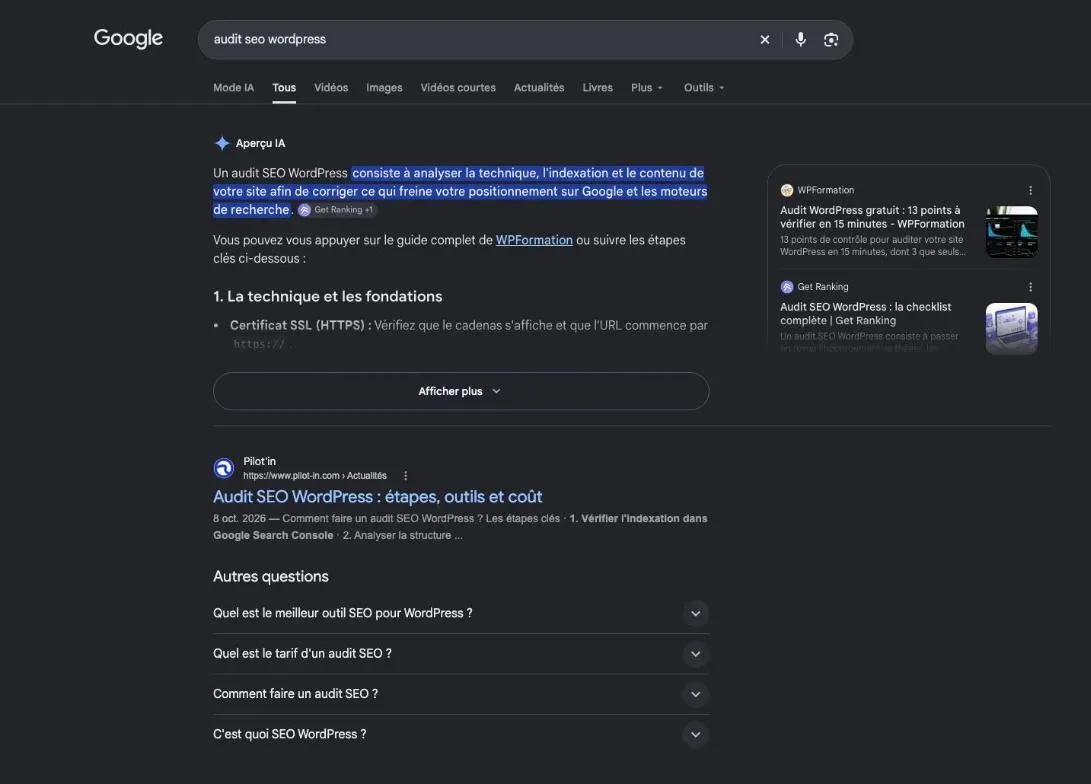Open Actualités tab
This screenshot has height=784, width=1091.
[x=539, y=88]
